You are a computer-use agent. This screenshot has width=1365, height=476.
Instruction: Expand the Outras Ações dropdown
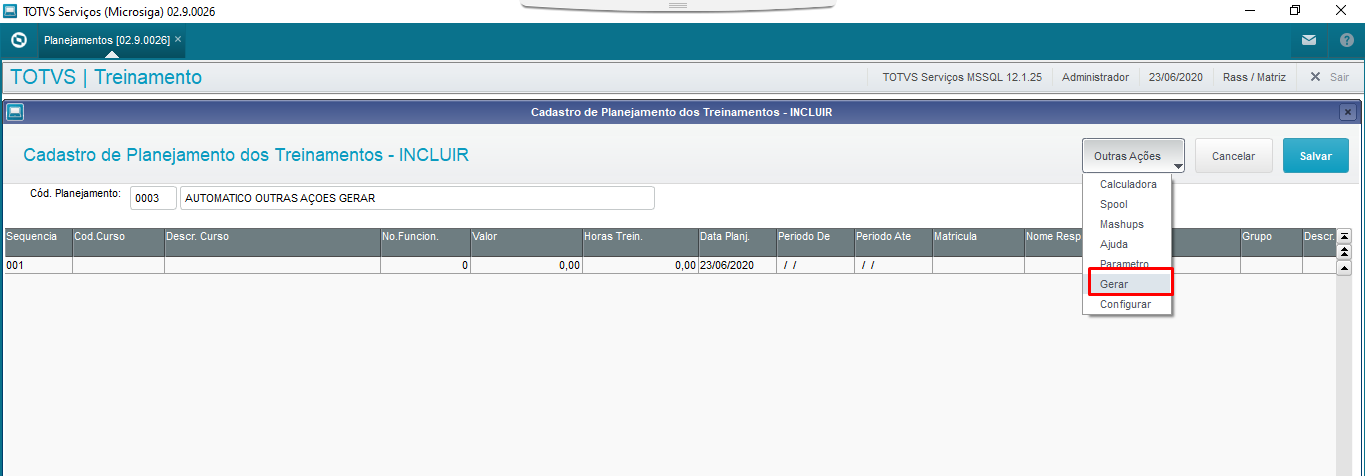tap(1133, 156)
